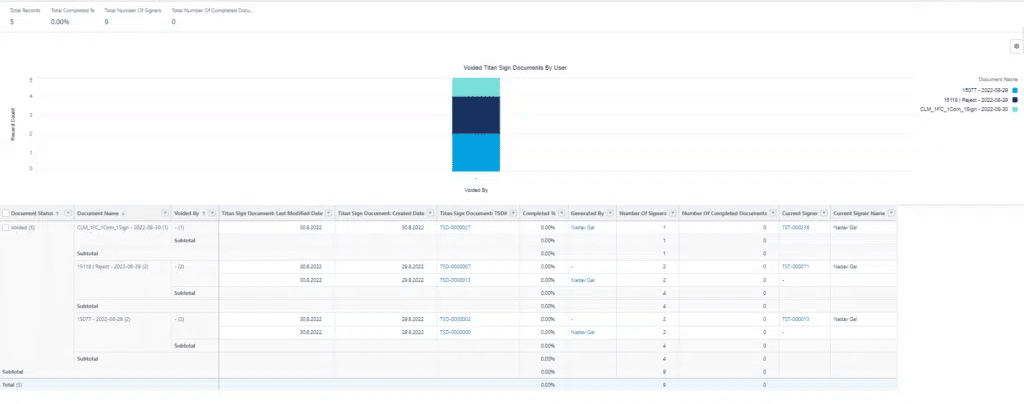Open the Document Name column dropdown menu
The width and height of the screenshot is (1024, 404).
point(162,213)
